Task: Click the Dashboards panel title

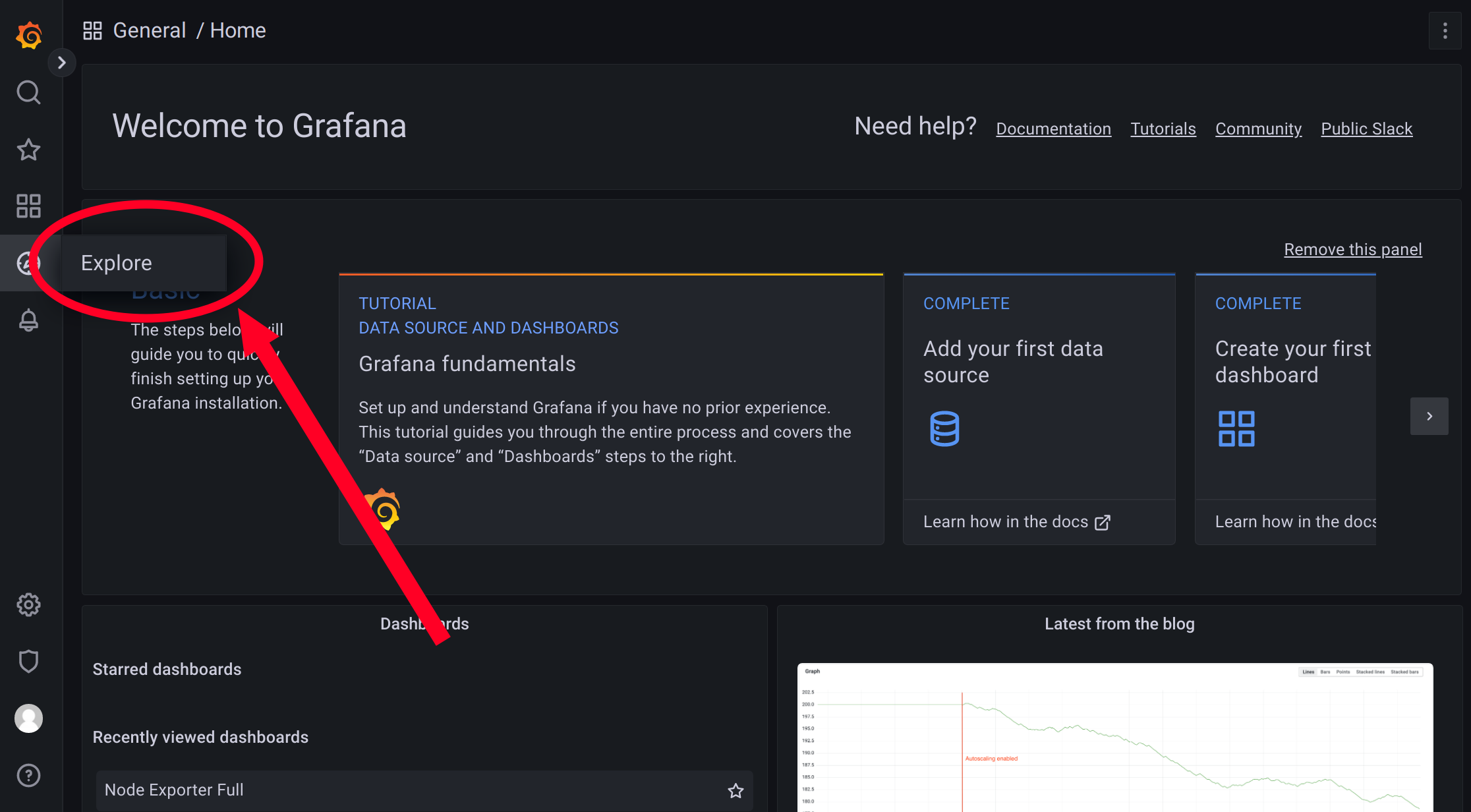Action: [x=424, y=623]
